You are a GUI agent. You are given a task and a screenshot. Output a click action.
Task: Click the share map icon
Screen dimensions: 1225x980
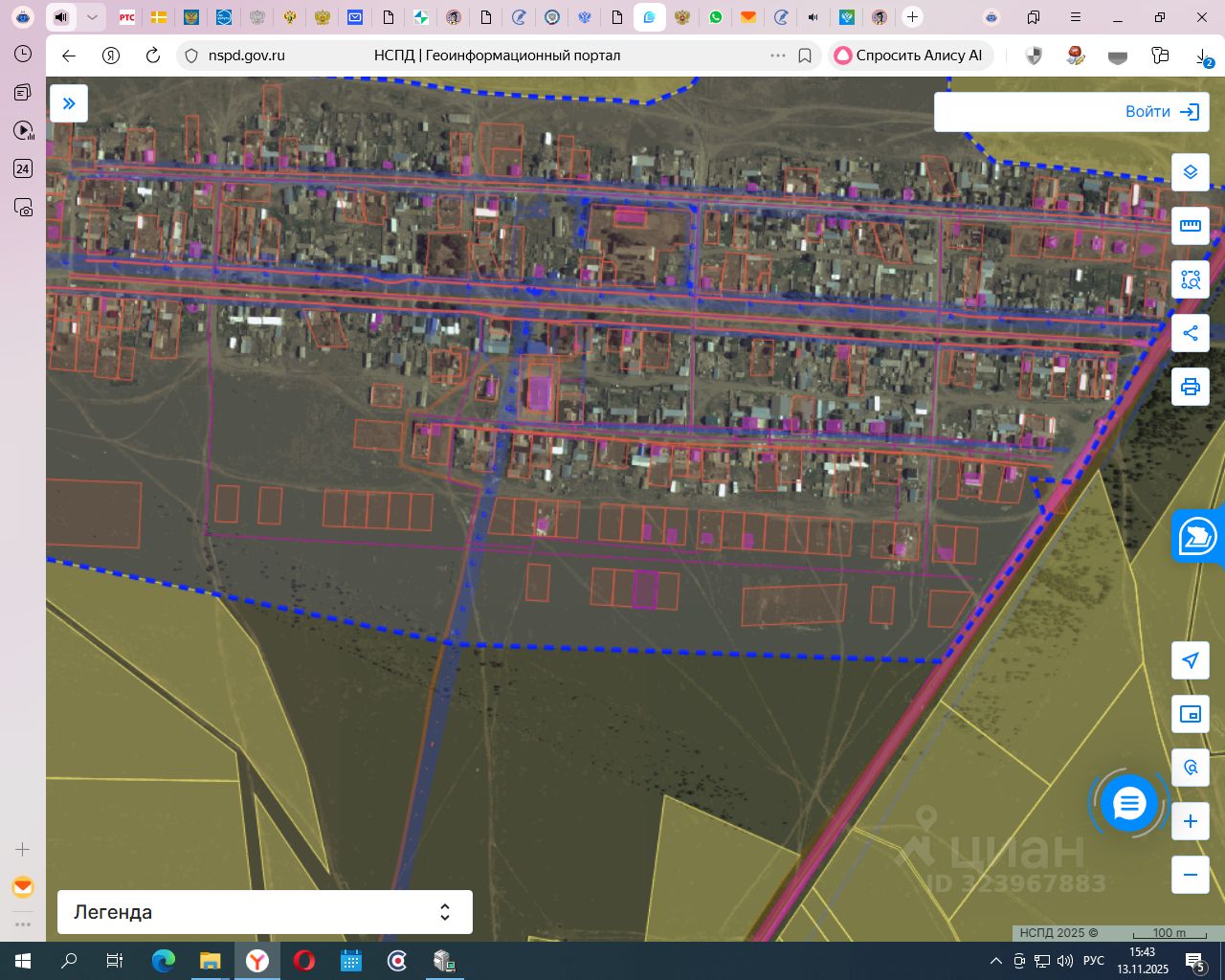(x=1191, y=333)
